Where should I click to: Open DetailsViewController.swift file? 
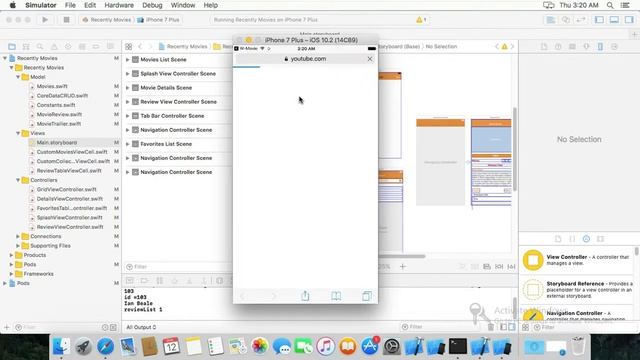click(69, 199)
